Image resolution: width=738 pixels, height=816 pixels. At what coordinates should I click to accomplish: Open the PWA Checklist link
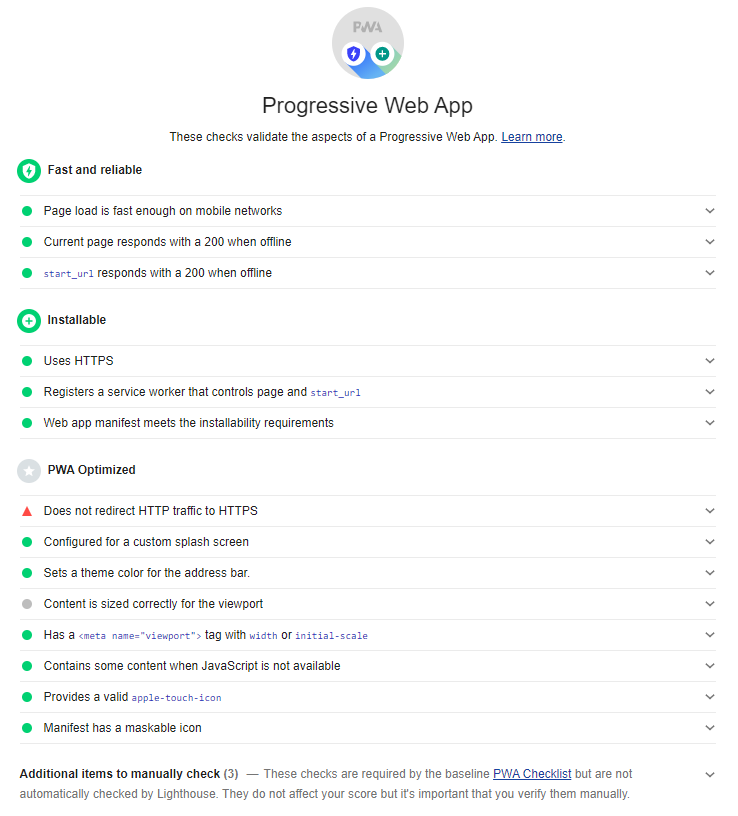tap(532, 774)
